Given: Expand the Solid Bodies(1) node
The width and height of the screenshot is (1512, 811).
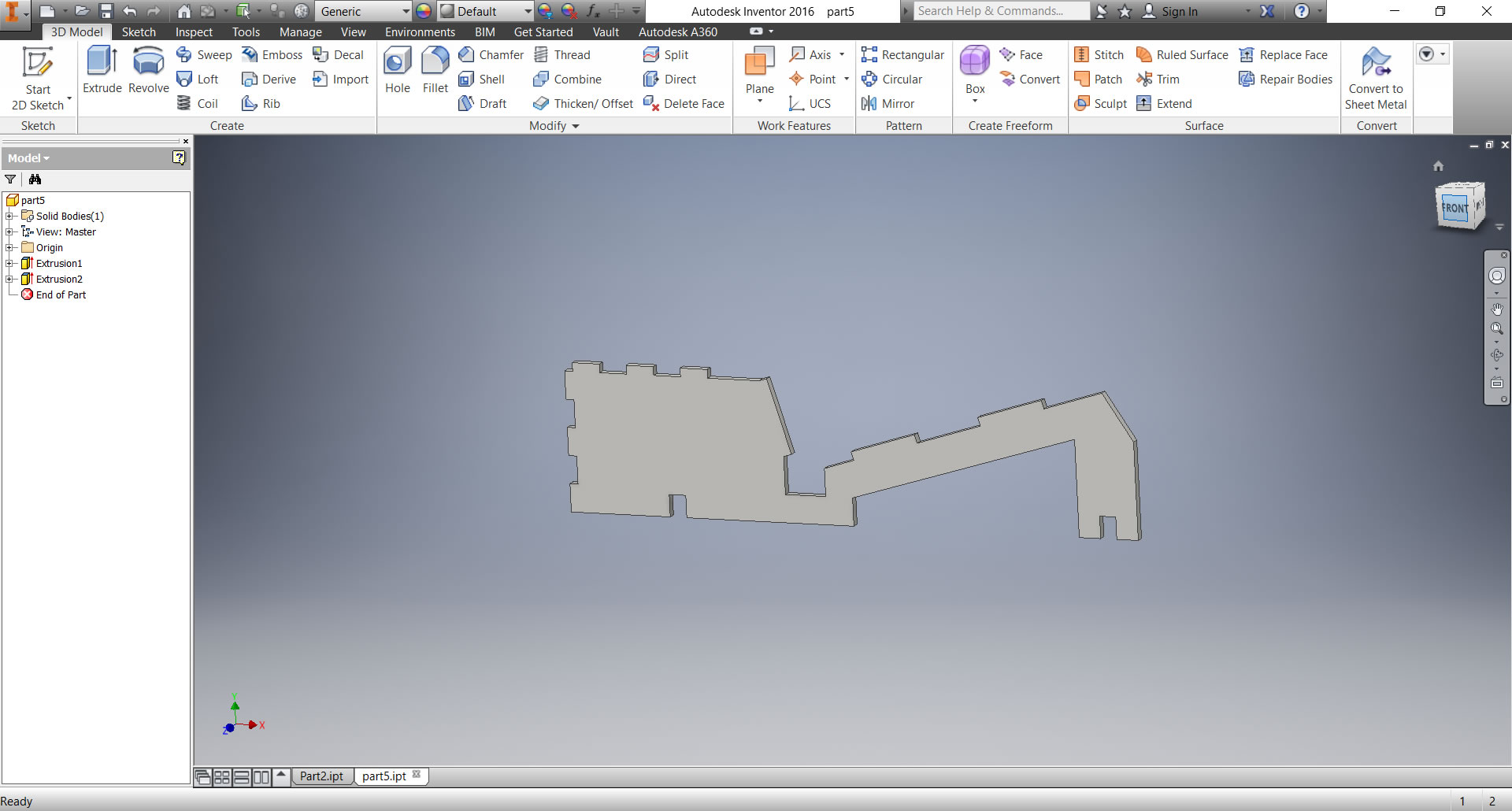Looking at the screenshot, I should click(9, 216).
